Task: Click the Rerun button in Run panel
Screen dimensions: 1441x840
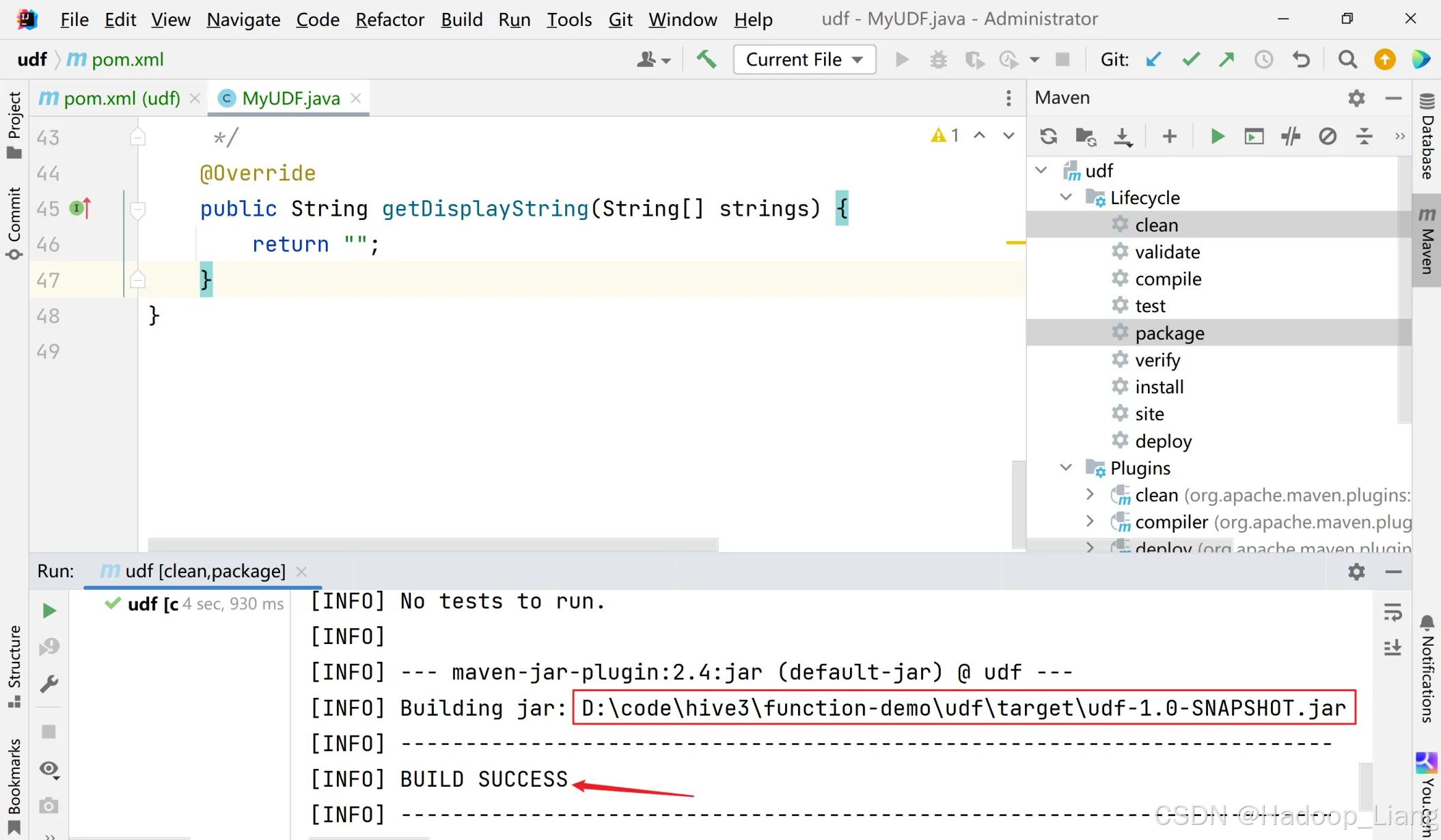Action: [49, 611]
